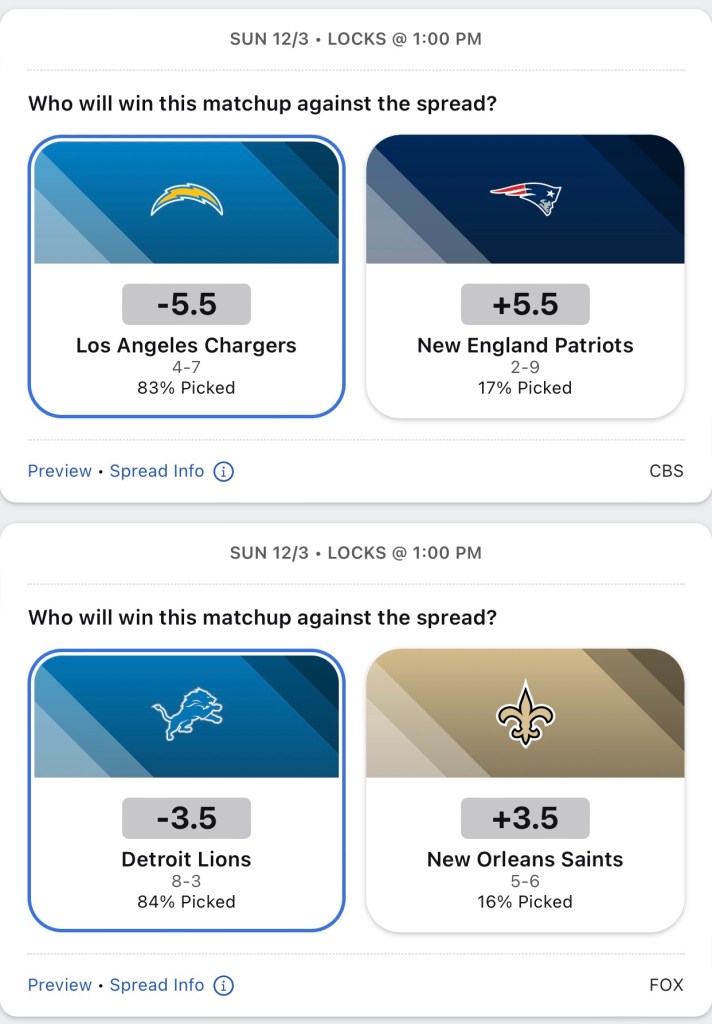Viewport: 712px width, 1024px height.
Task: Click the +5.5 spread badge
Action: [x=525, y=304]
